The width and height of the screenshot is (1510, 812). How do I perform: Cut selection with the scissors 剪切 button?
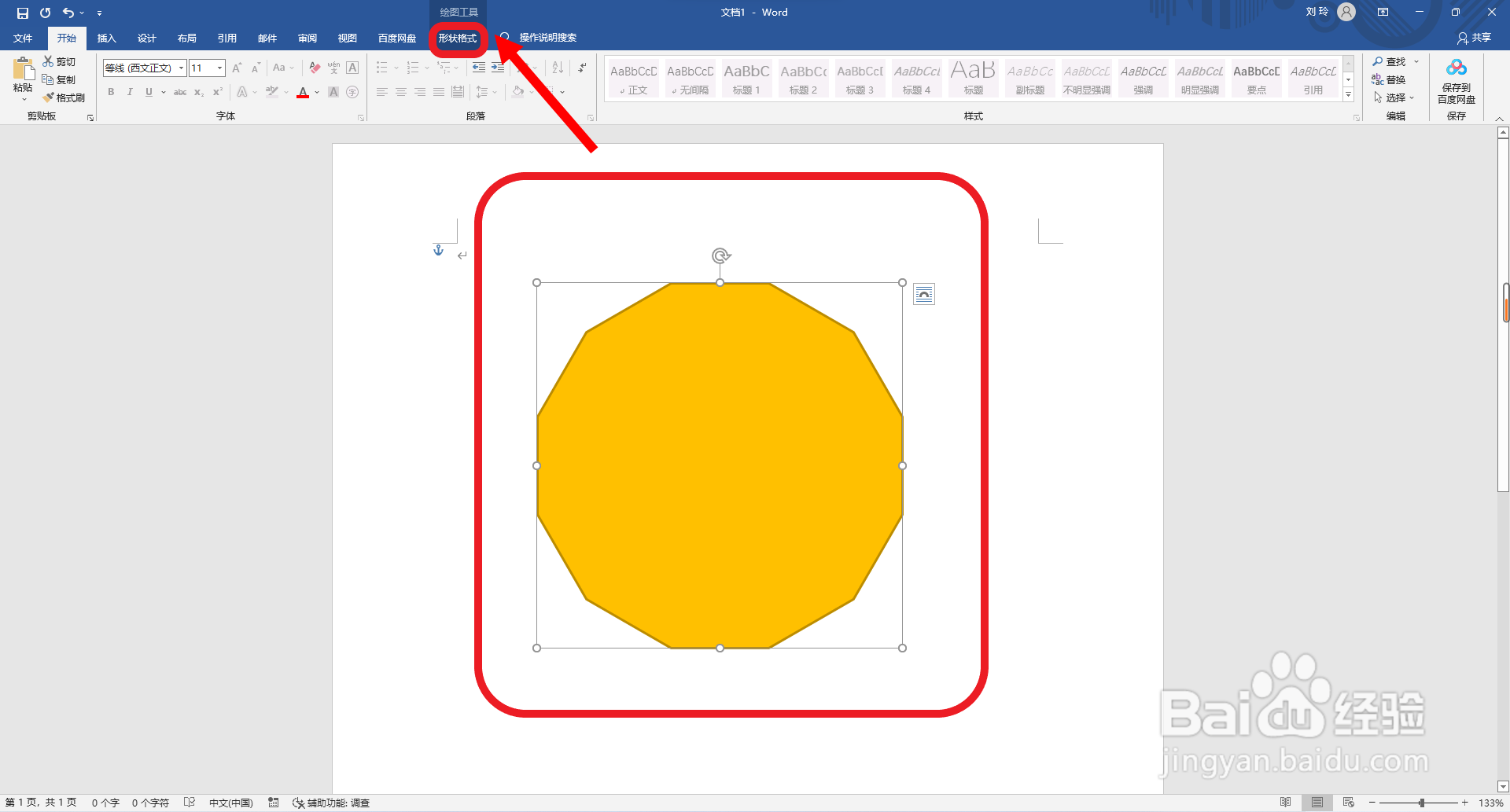(x=60, y=61)
